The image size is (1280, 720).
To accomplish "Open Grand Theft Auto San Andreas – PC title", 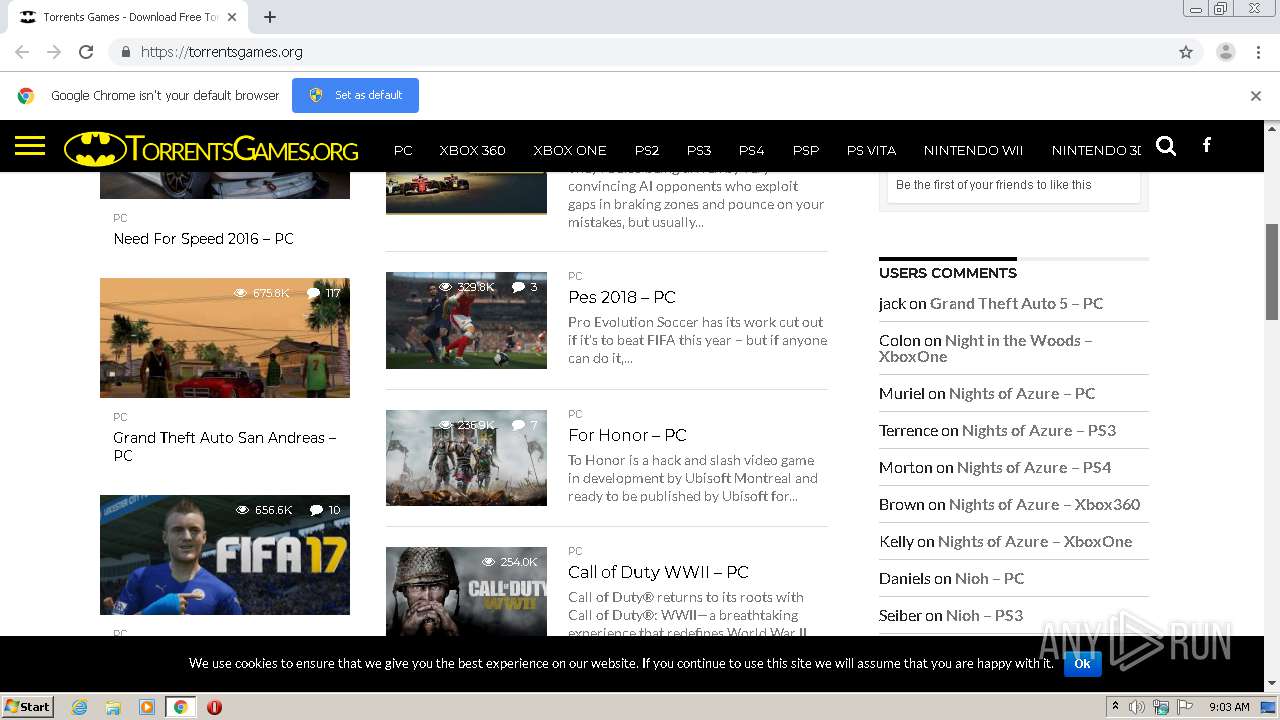I will click(x=225, y=446).
